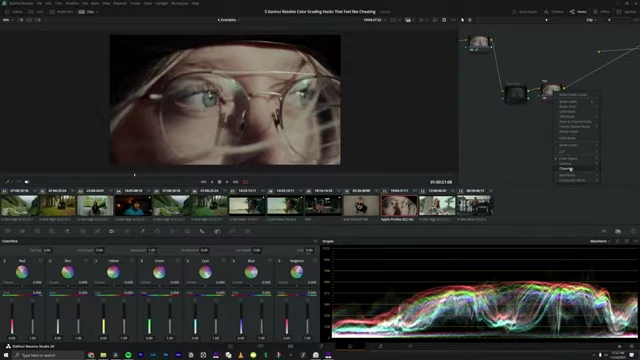Toggle highlight for the Green slice
Screen dimensions: 640x360
click(x=142, y=260)
